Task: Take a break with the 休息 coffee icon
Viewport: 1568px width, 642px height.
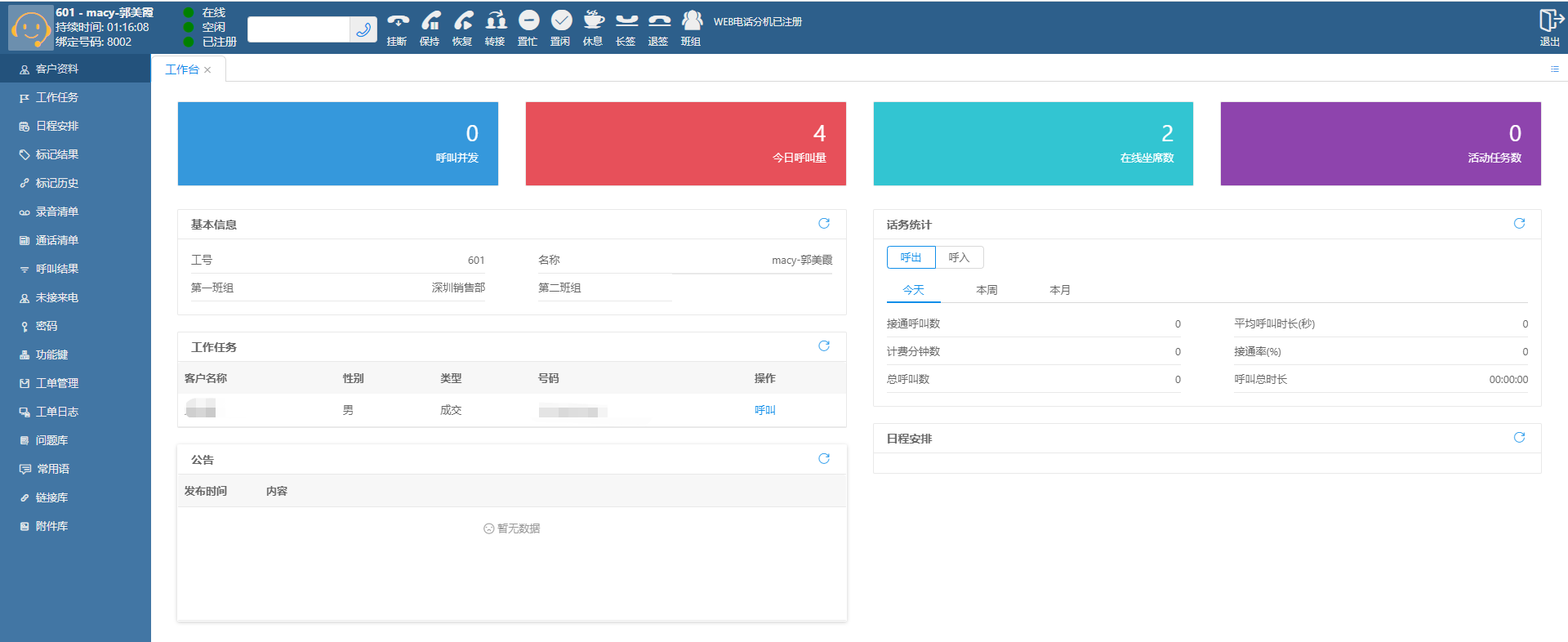Action: coord(594,21)
